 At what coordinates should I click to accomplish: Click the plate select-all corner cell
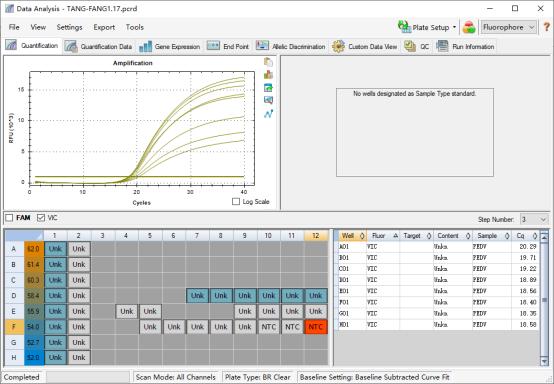click(24, 236)
